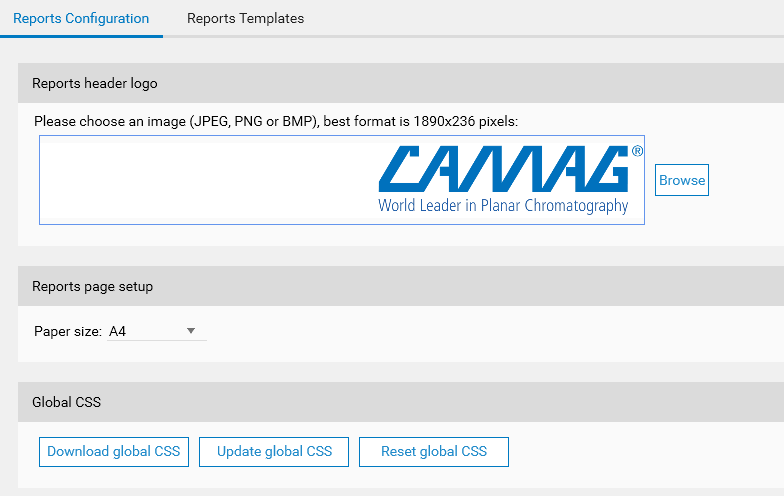Click the image format instruction text
784x496 pixels.
[x=276, y=122]
